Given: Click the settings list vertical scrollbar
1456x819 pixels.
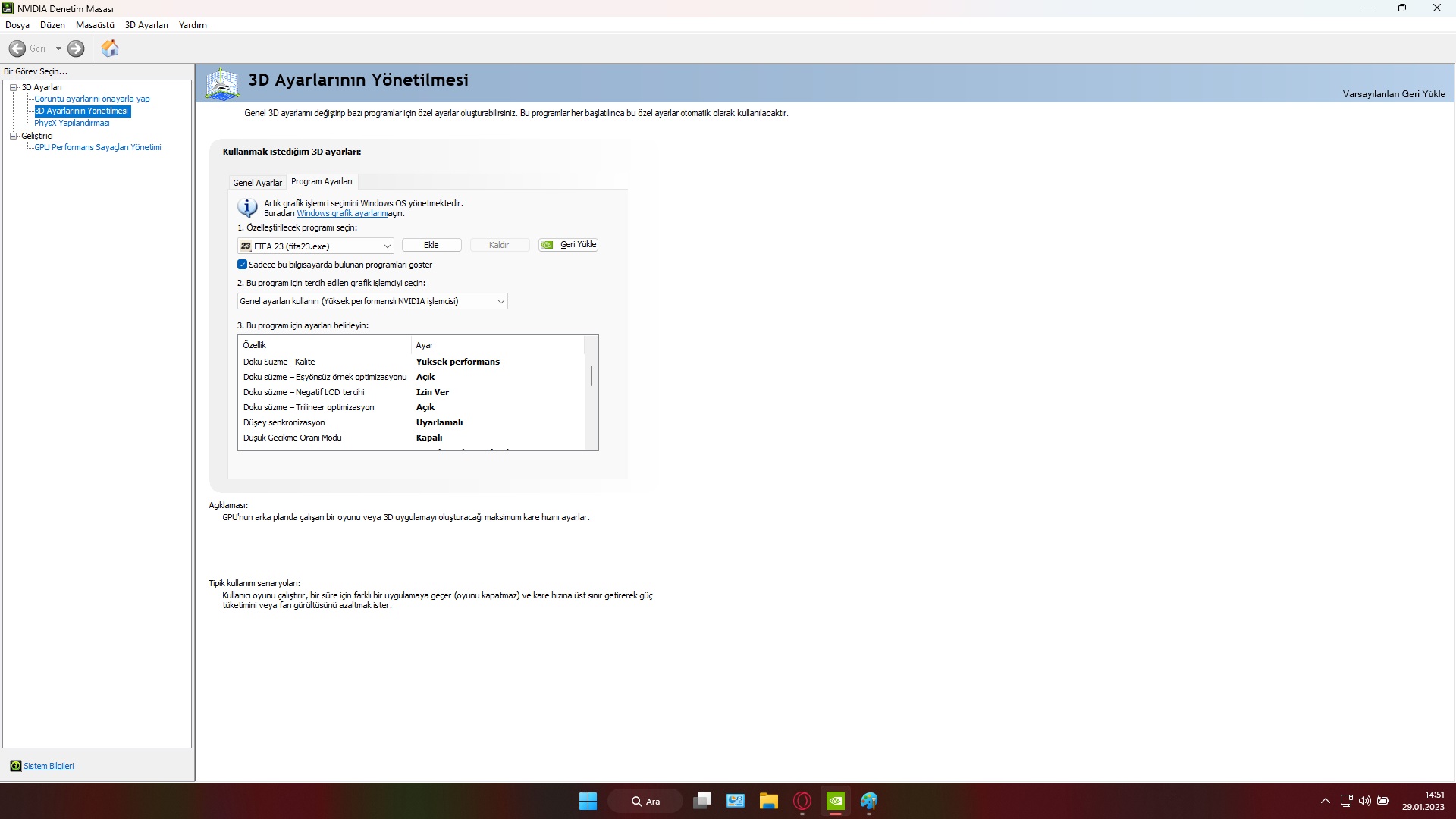Looking at the screenshot, I should click(x=591, y=376).
